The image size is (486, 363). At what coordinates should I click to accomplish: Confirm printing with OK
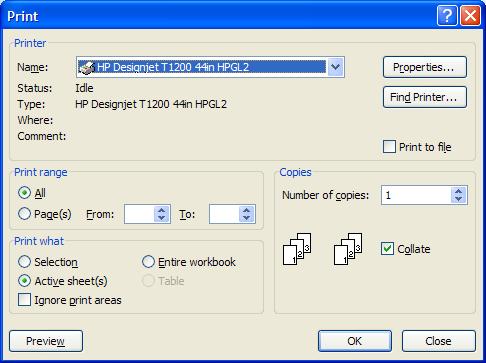pos(355,341)
